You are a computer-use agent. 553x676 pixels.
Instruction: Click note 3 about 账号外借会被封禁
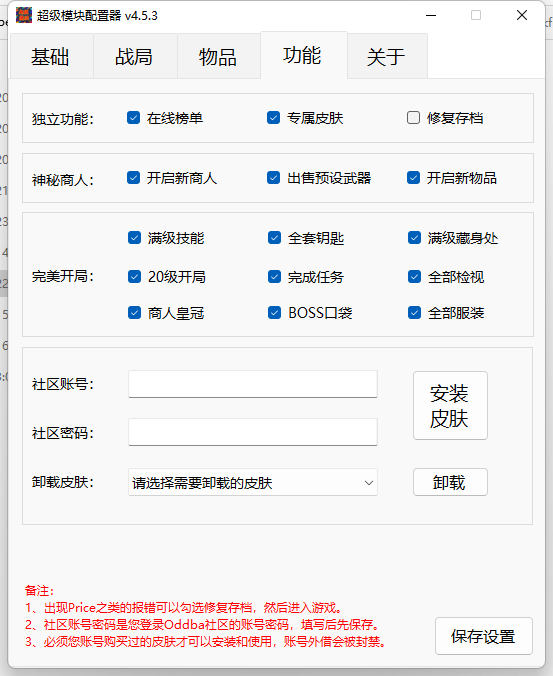[206, 642]
